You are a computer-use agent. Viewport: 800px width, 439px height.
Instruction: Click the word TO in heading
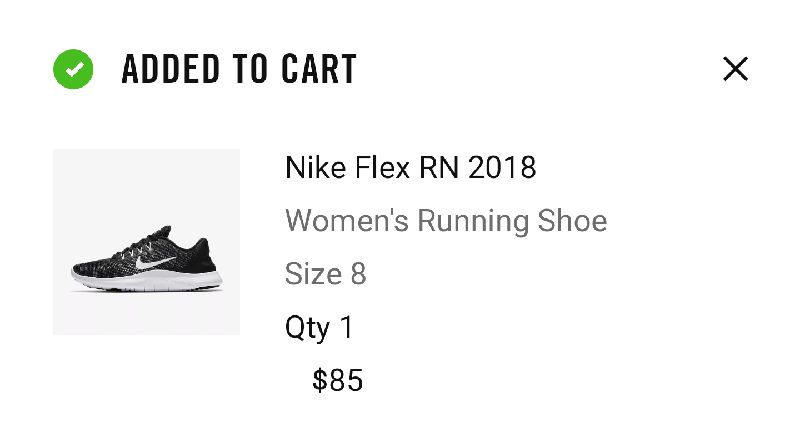click(x=248, y=69)
